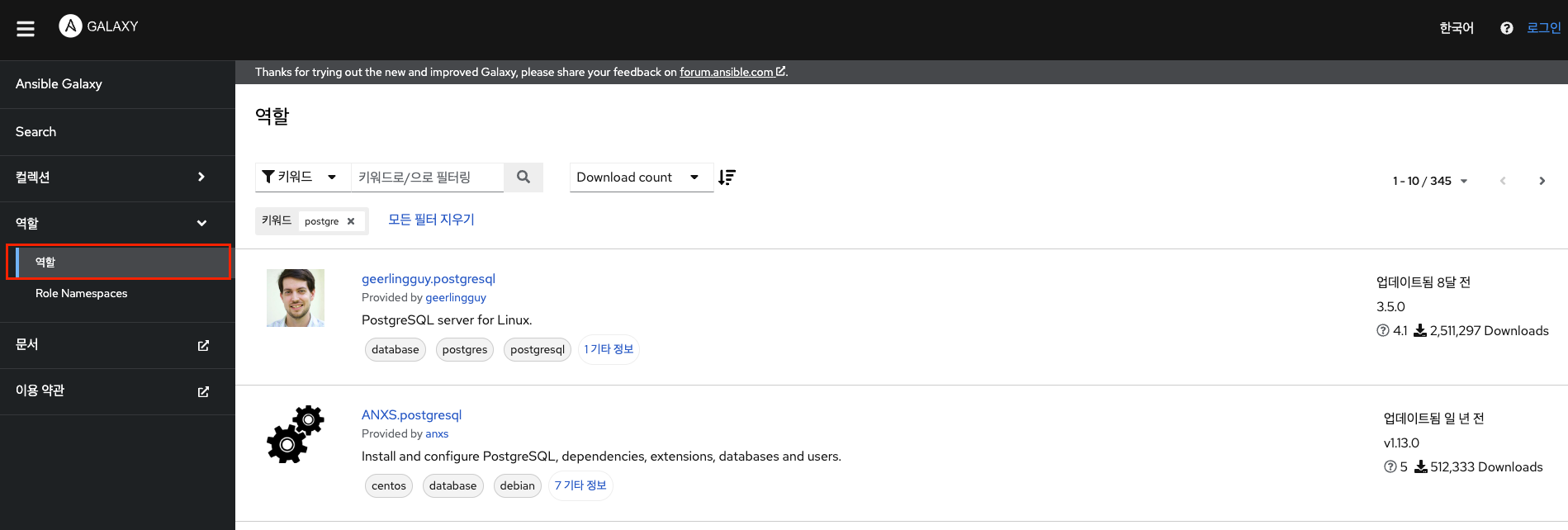This screenshot has height=530, width=1568.
Task: Click the search magnifier button
Action: click(523, 177)
